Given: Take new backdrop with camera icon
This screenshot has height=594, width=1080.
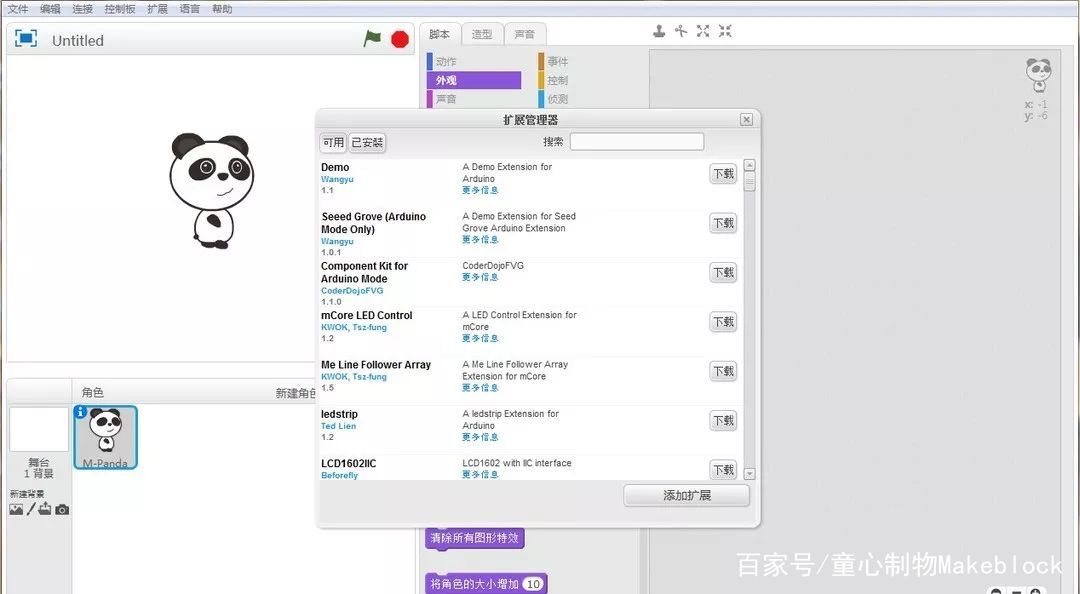Looking at the screenshot, I should (62, 510).
